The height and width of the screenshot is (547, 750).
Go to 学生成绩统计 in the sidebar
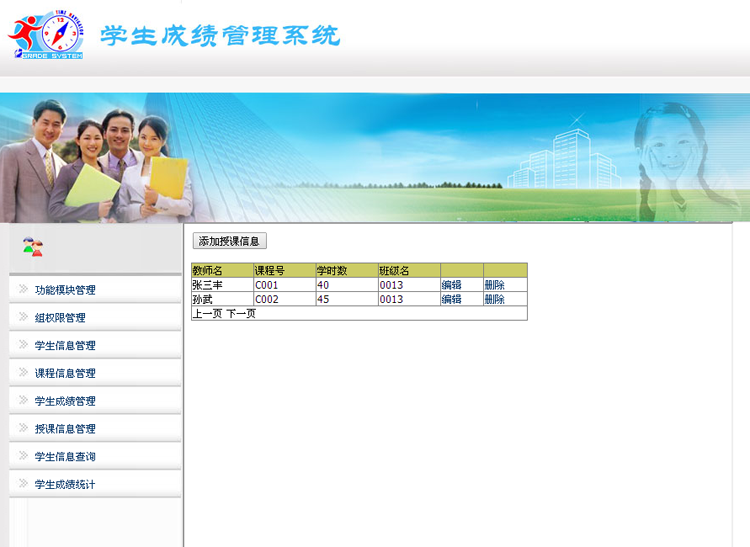pyautogui.click(x=65, y=484)
